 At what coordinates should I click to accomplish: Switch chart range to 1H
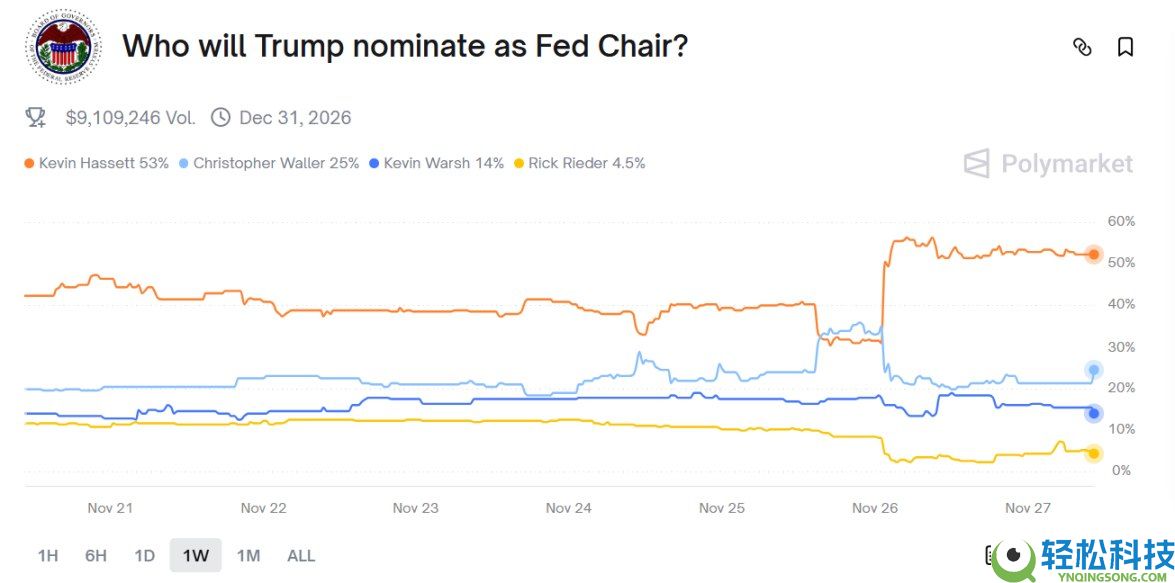click(47, 556)
